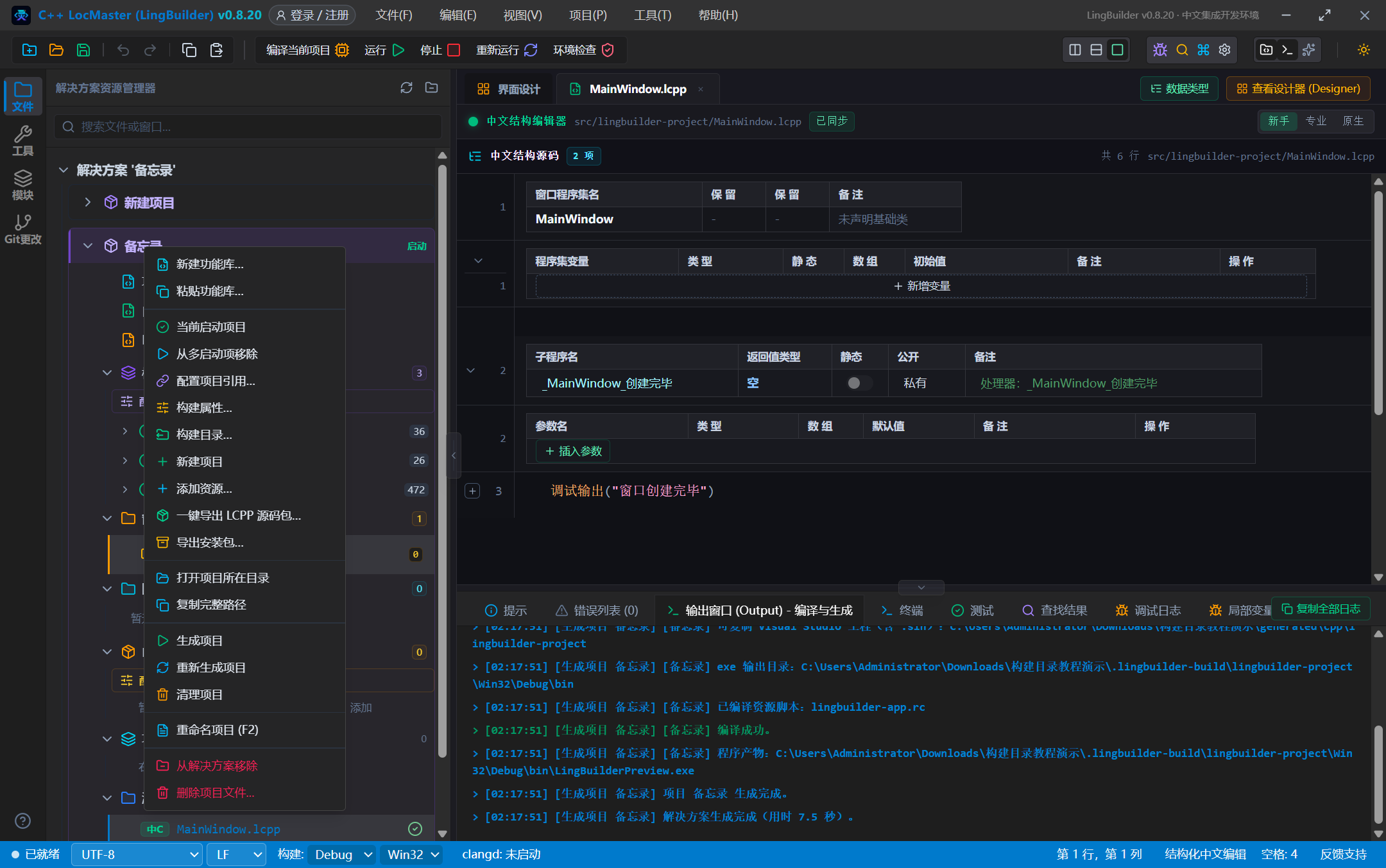
Task: Switch editor mode to 新手
Action: (x=1278, y=121)
